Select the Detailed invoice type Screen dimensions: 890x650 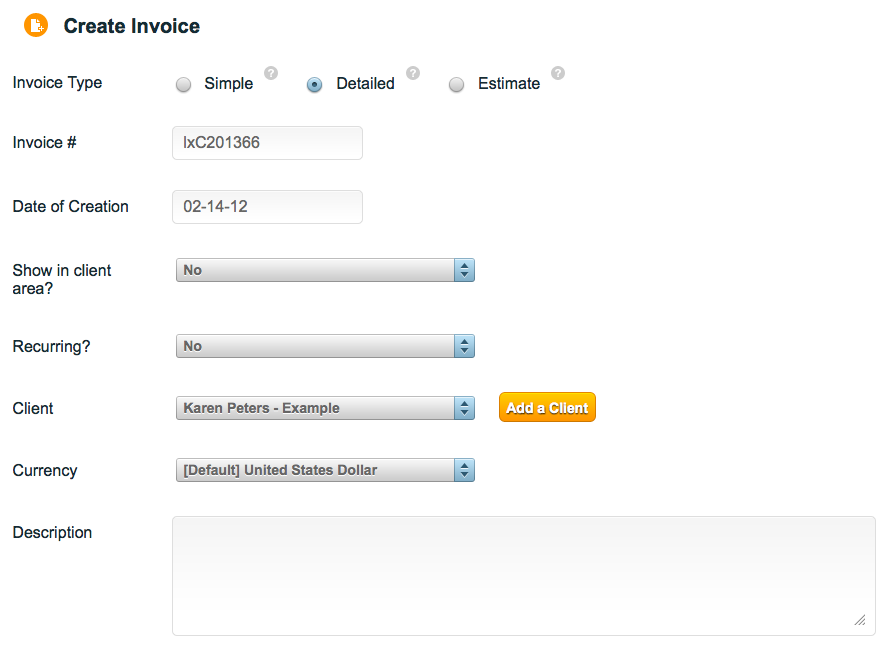click(315, 85)
